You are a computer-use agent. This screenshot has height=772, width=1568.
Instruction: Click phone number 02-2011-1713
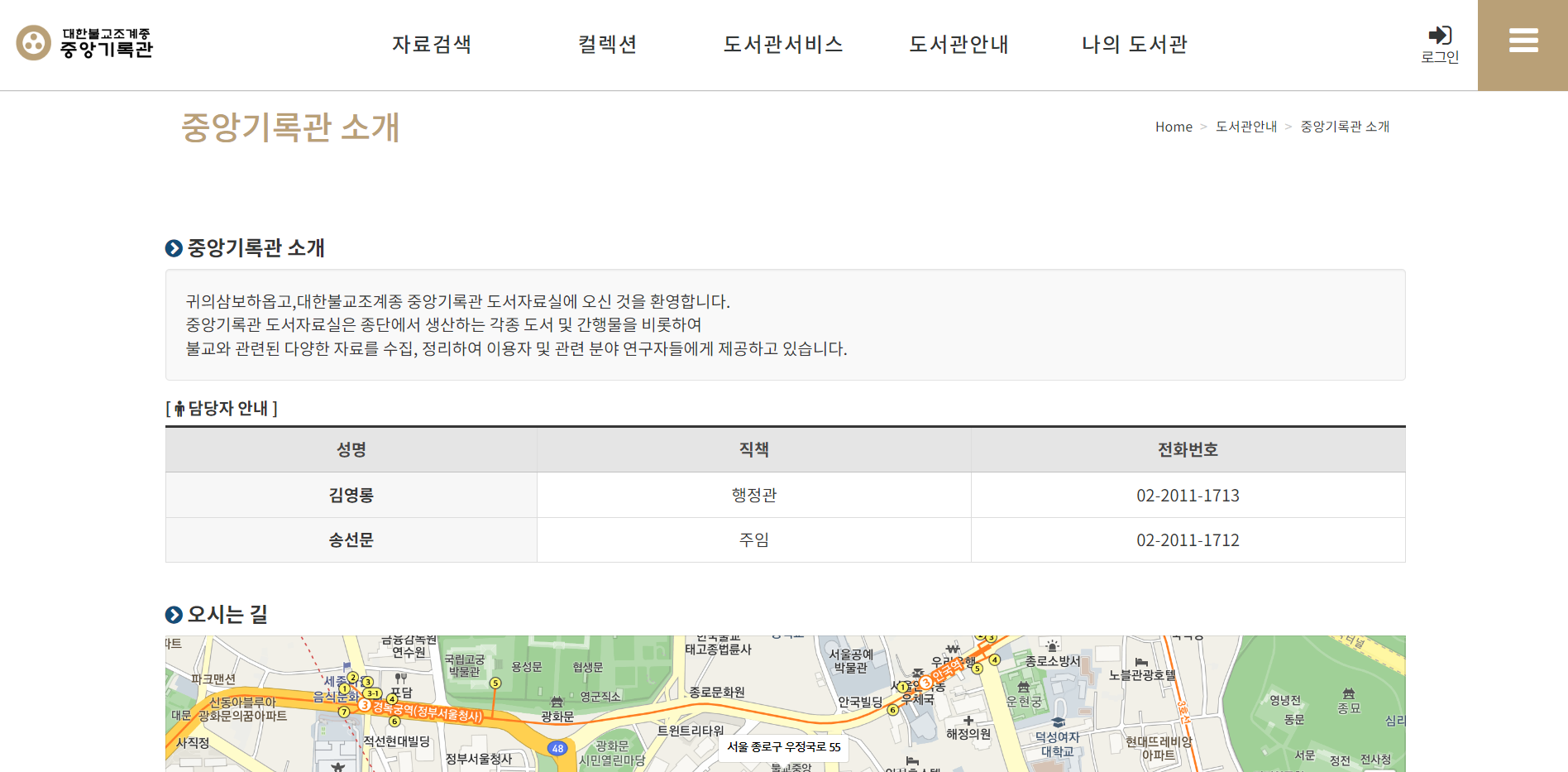pos(1188,495)
